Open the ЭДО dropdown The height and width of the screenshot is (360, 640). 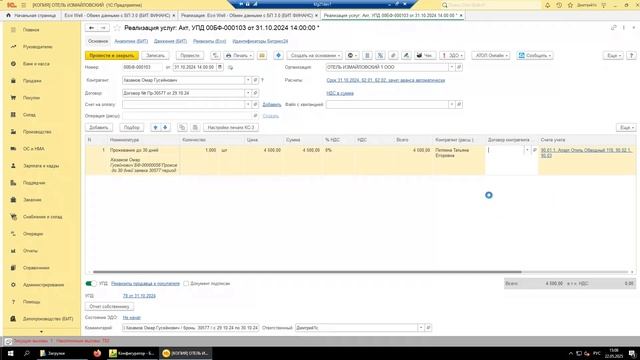tap(452, 56)
